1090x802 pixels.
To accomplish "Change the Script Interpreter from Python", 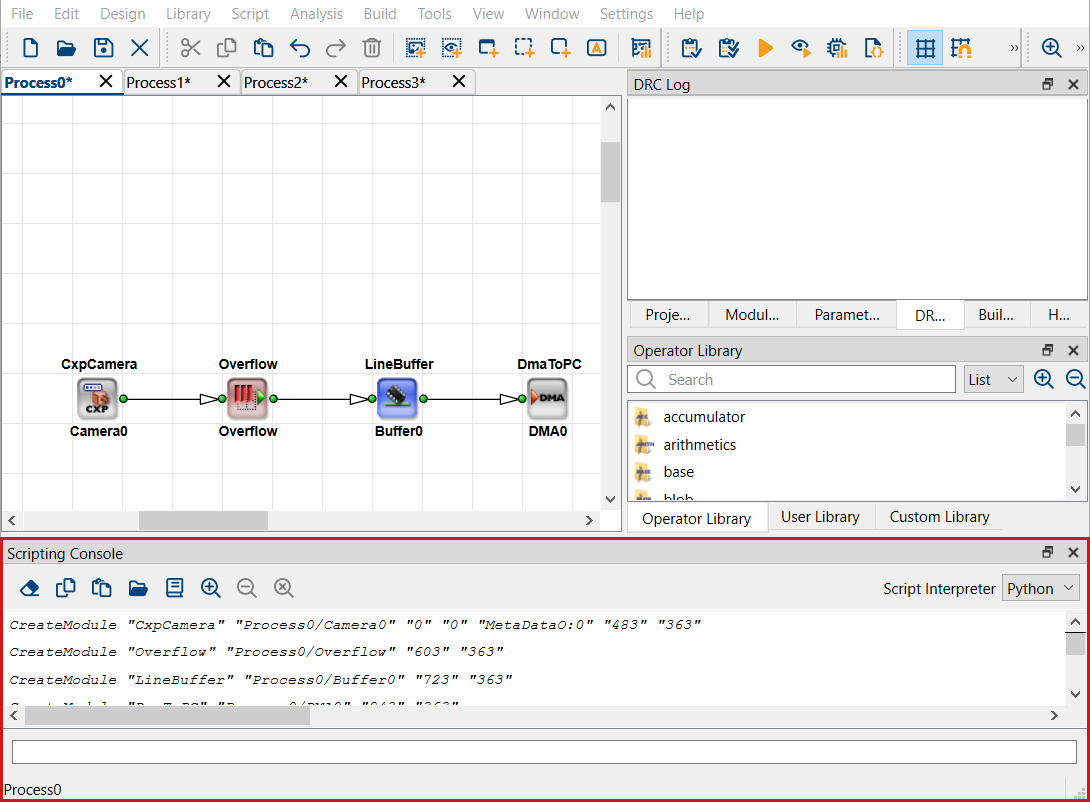I will point(1040,588).
